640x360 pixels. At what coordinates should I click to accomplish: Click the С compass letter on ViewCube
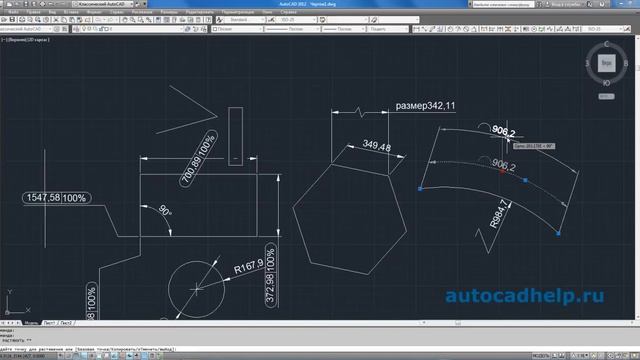pos(607,44)
